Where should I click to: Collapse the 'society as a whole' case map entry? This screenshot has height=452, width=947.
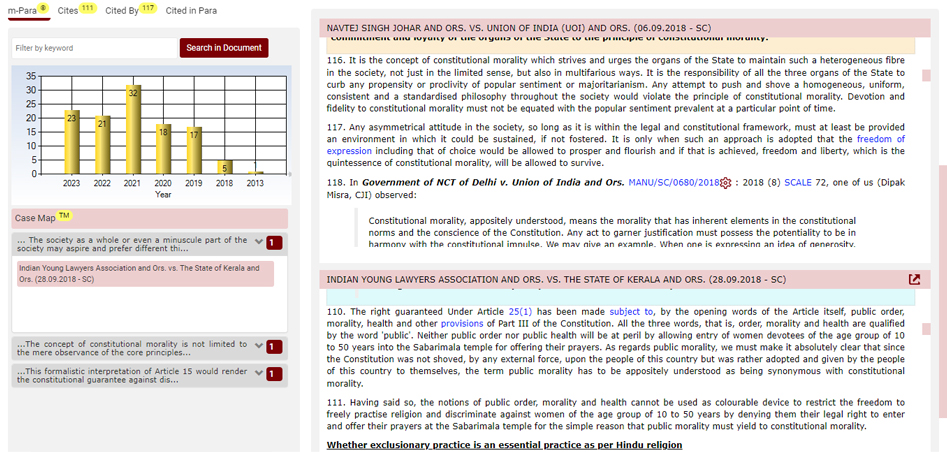click(259, 242)
